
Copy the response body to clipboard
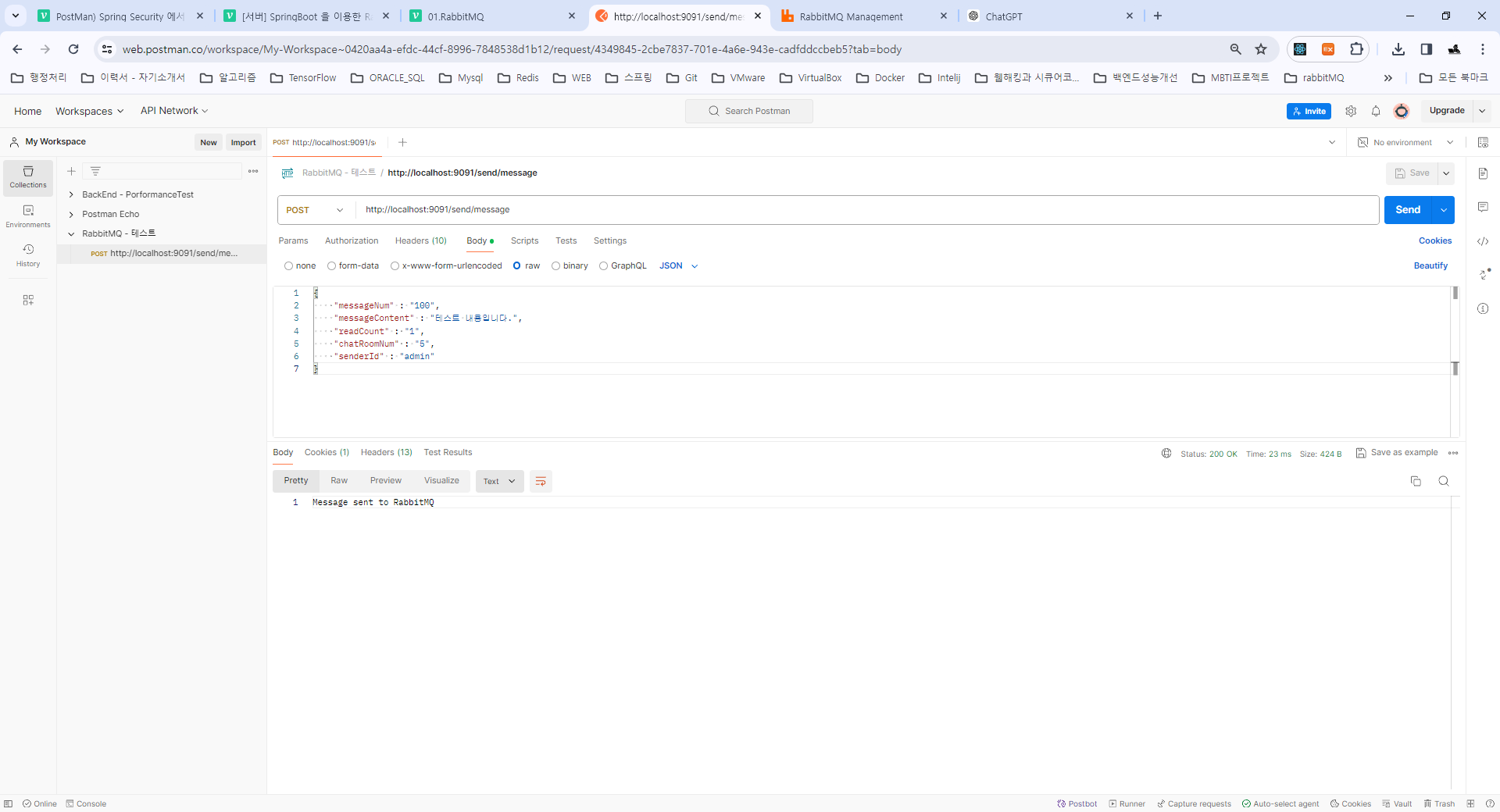coord(1416,481)
